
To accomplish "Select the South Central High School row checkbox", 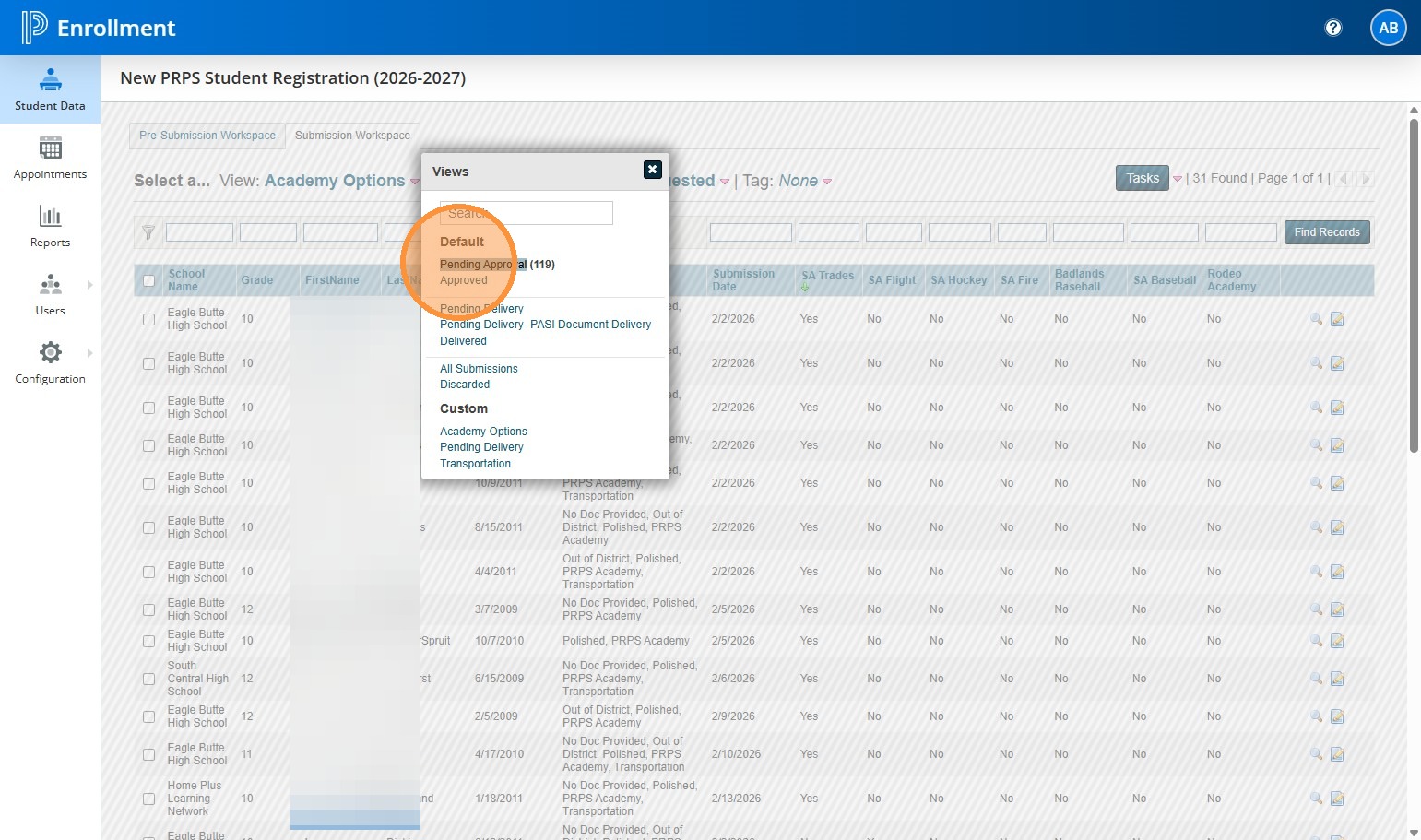I will point(148,679).
